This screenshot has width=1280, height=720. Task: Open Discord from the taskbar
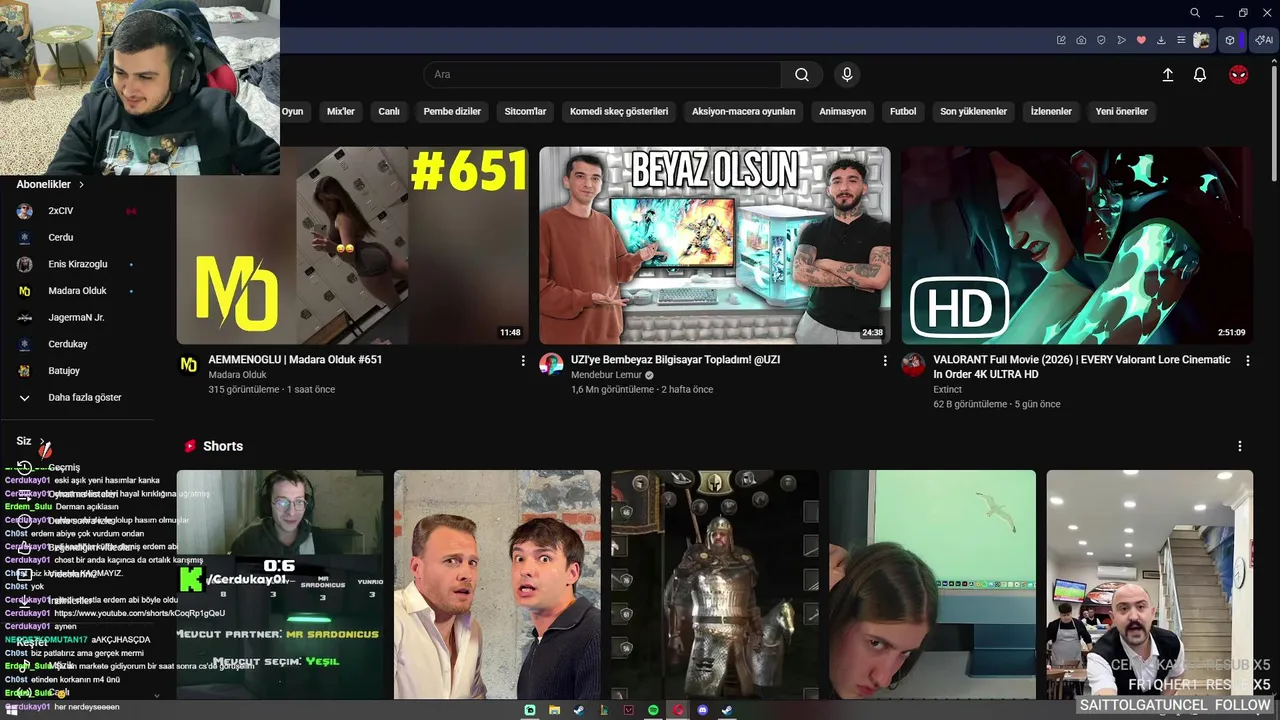click(x=702, y=710)
